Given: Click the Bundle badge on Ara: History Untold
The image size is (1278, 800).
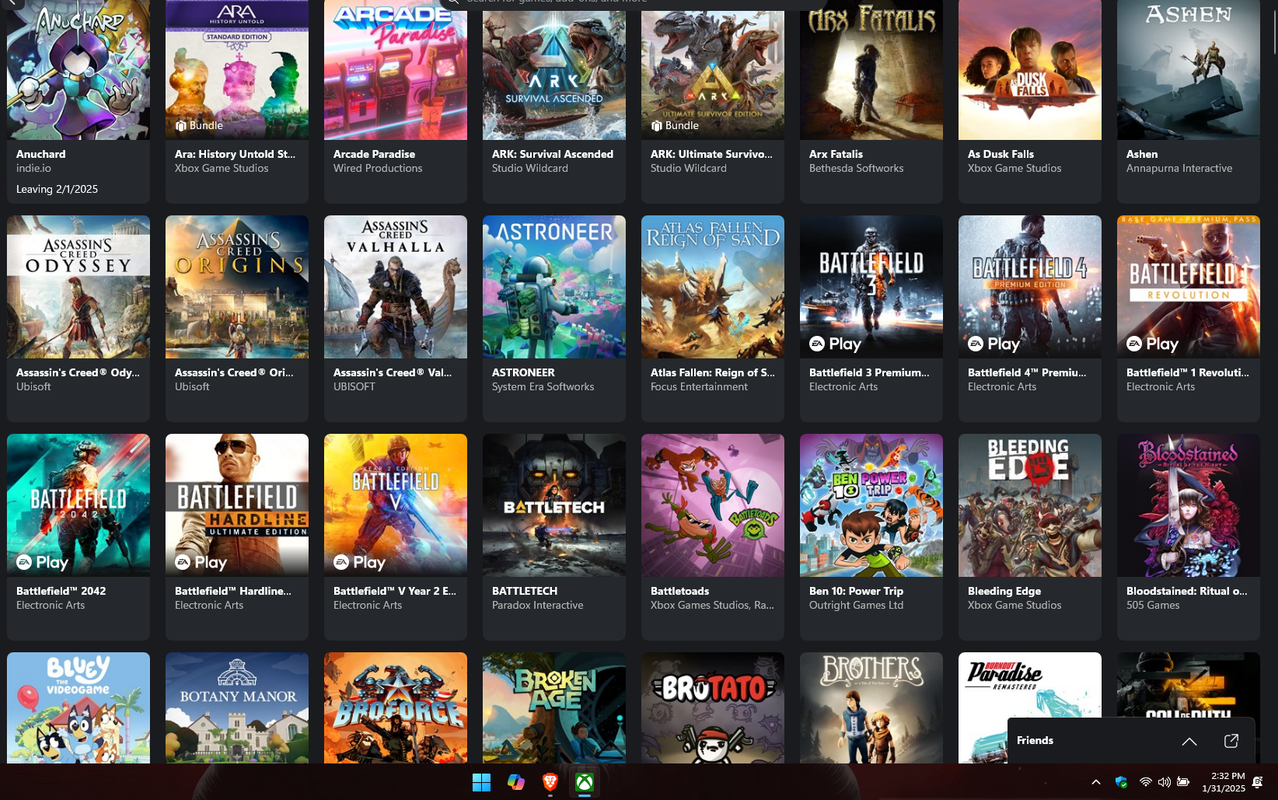Looking at the screenshot, I should point(198,126).
